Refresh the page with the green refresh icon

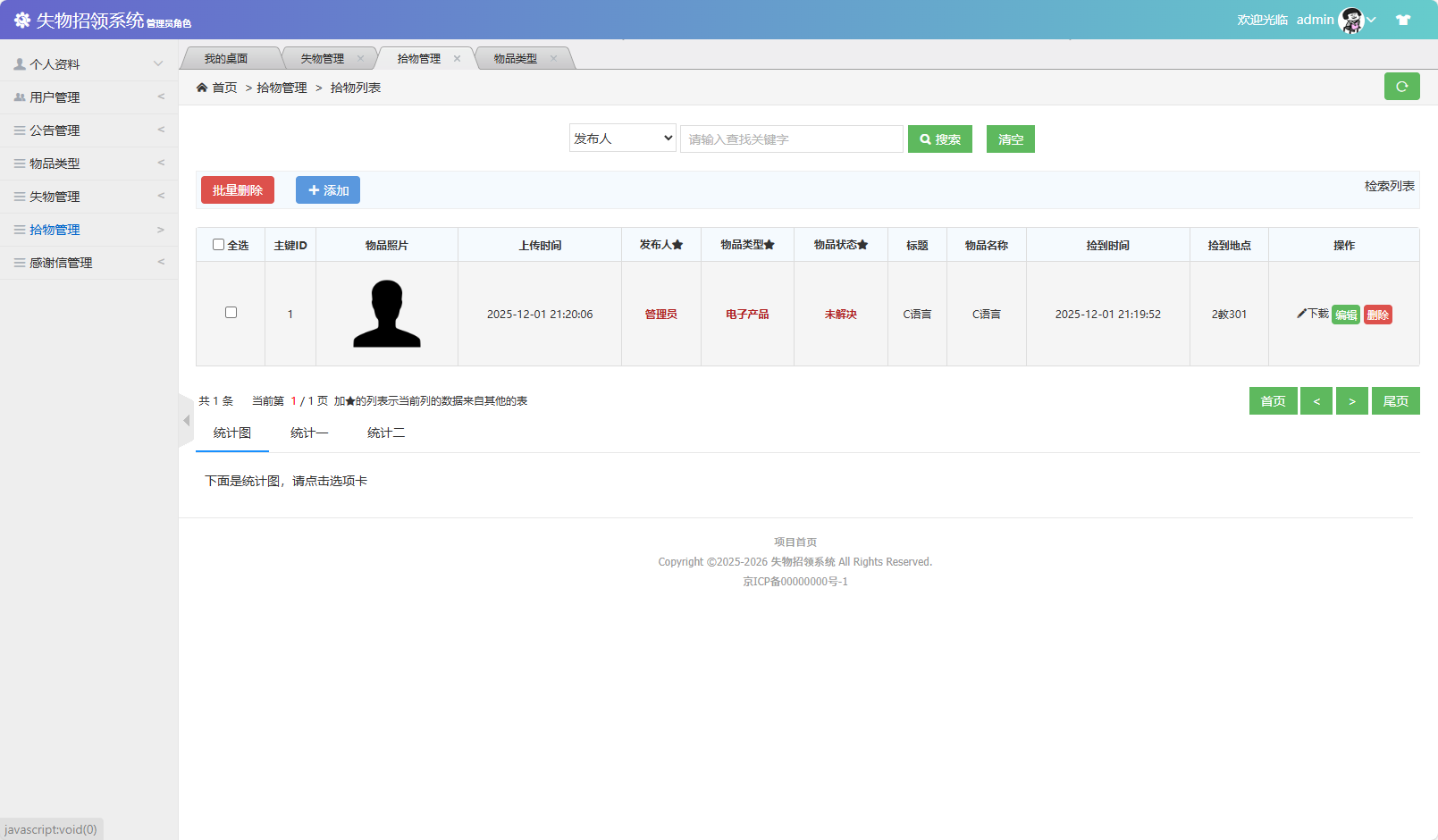pyautogui.click(x=1401, y=86)
